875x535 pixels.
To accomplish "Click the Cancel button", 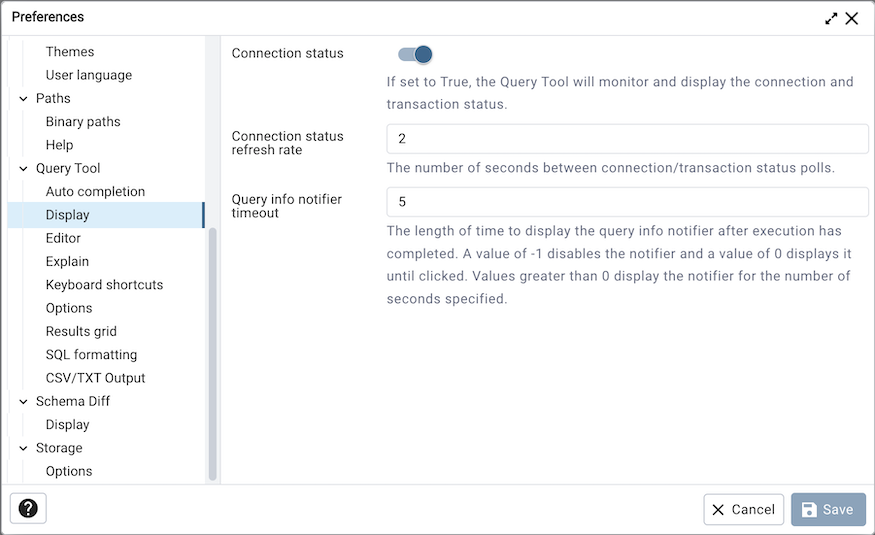I will point(743,510).
